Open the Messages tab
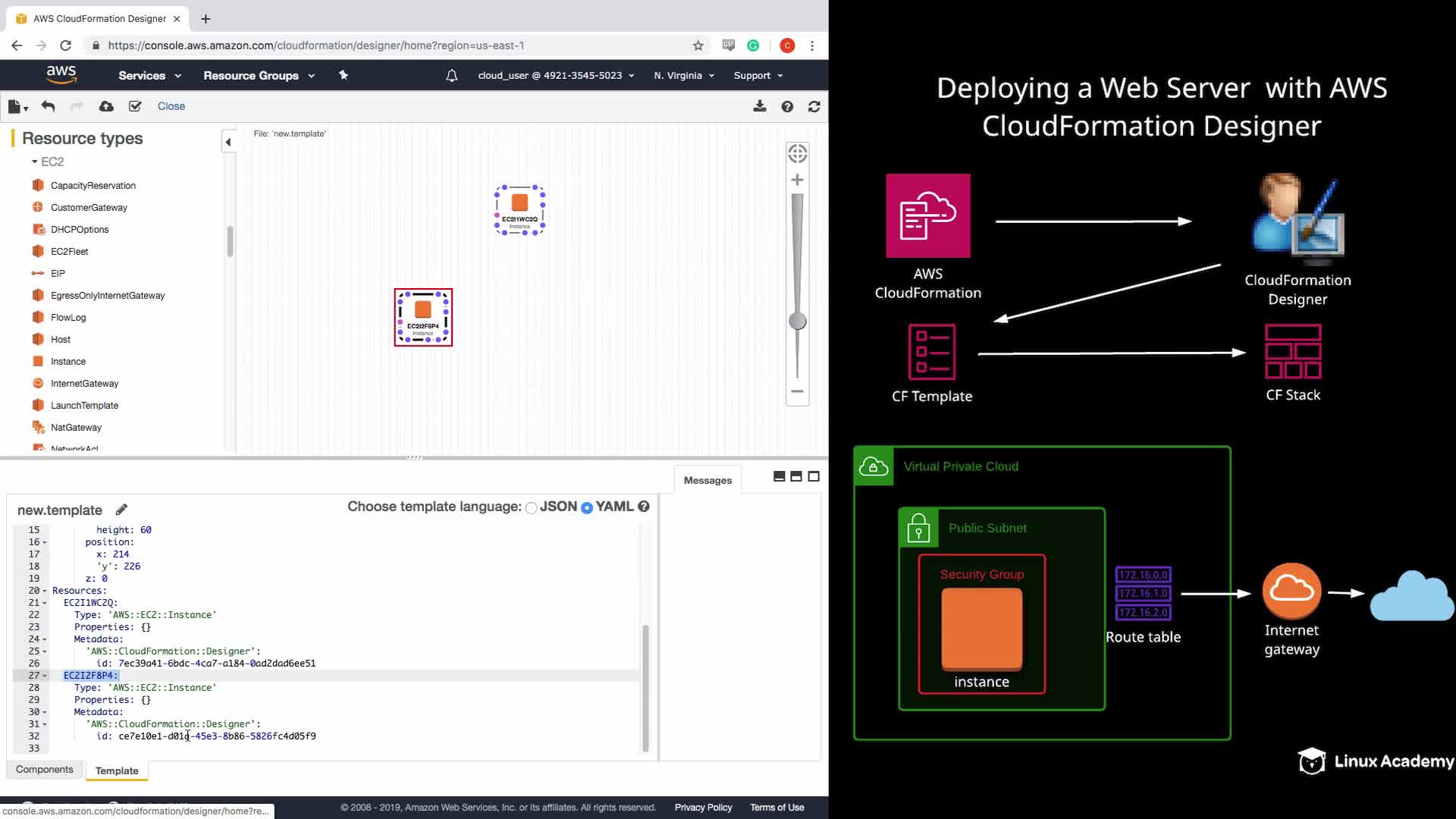This screenshot has width=1456, height=819. pos(707,480)
